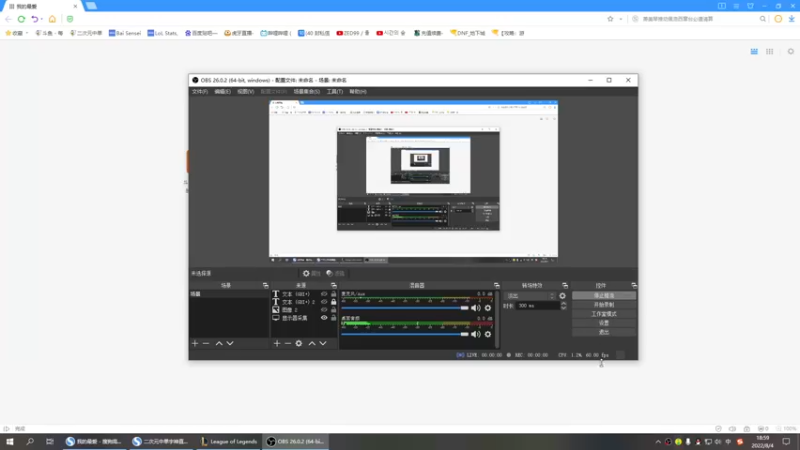This screenshot has height=450, width=800.
Task: Select the scene entry in the Scenes list
Action: pos(229,294)
